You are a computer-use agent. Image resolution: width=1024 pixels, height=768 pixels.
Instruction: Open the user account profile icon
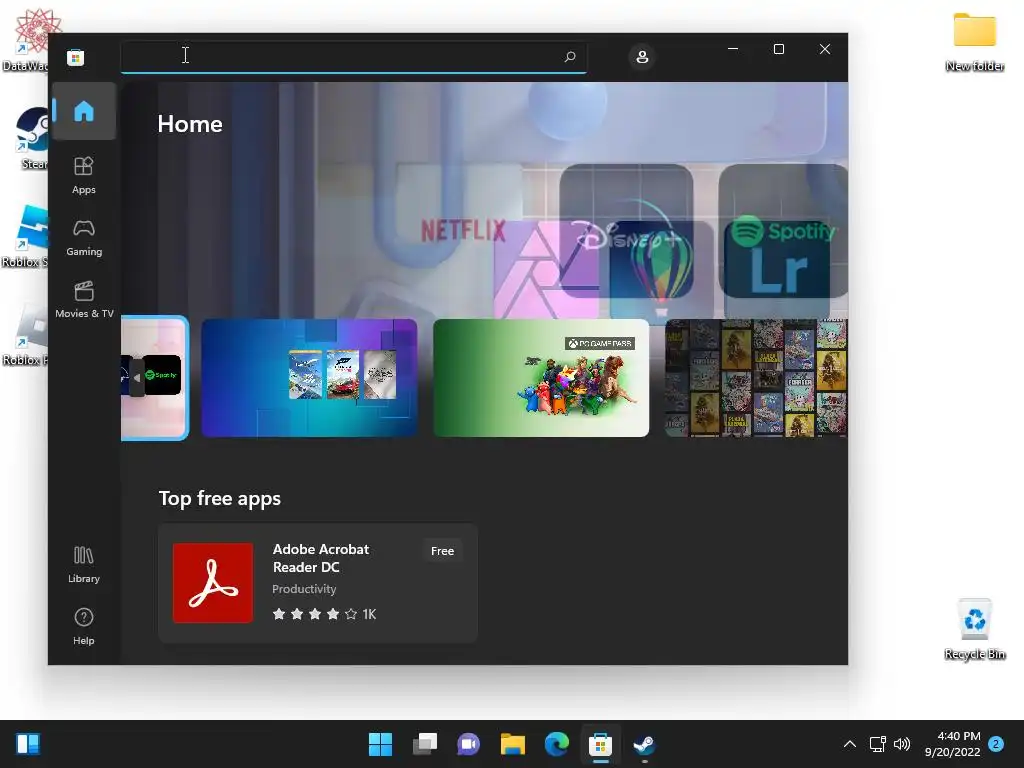[642, 57]
